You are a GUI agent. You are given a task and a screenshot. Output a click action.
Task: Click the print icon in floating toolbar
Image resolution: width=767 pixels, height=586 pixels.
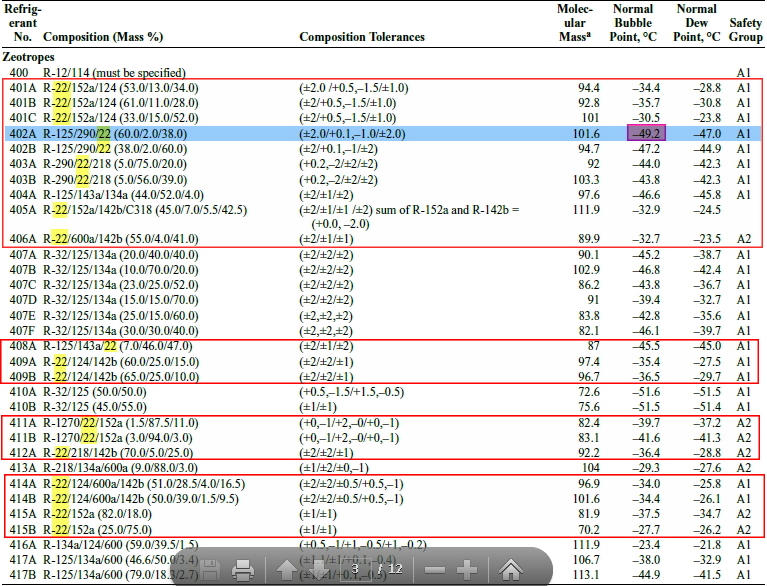[x=243, y=570]
